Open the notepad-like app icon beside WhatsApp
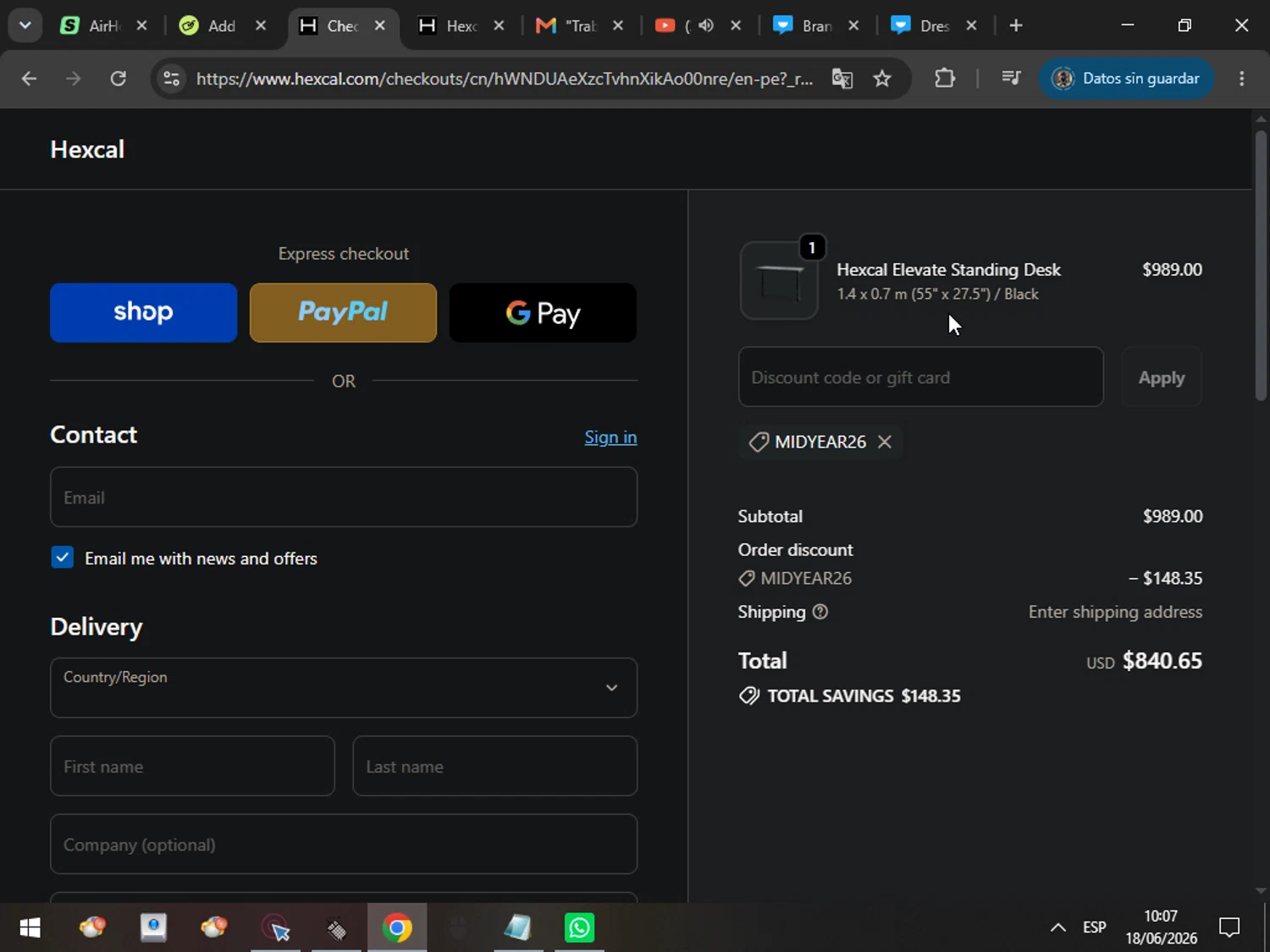Screen dimensions: 1270x952 (x=518, y=928)
